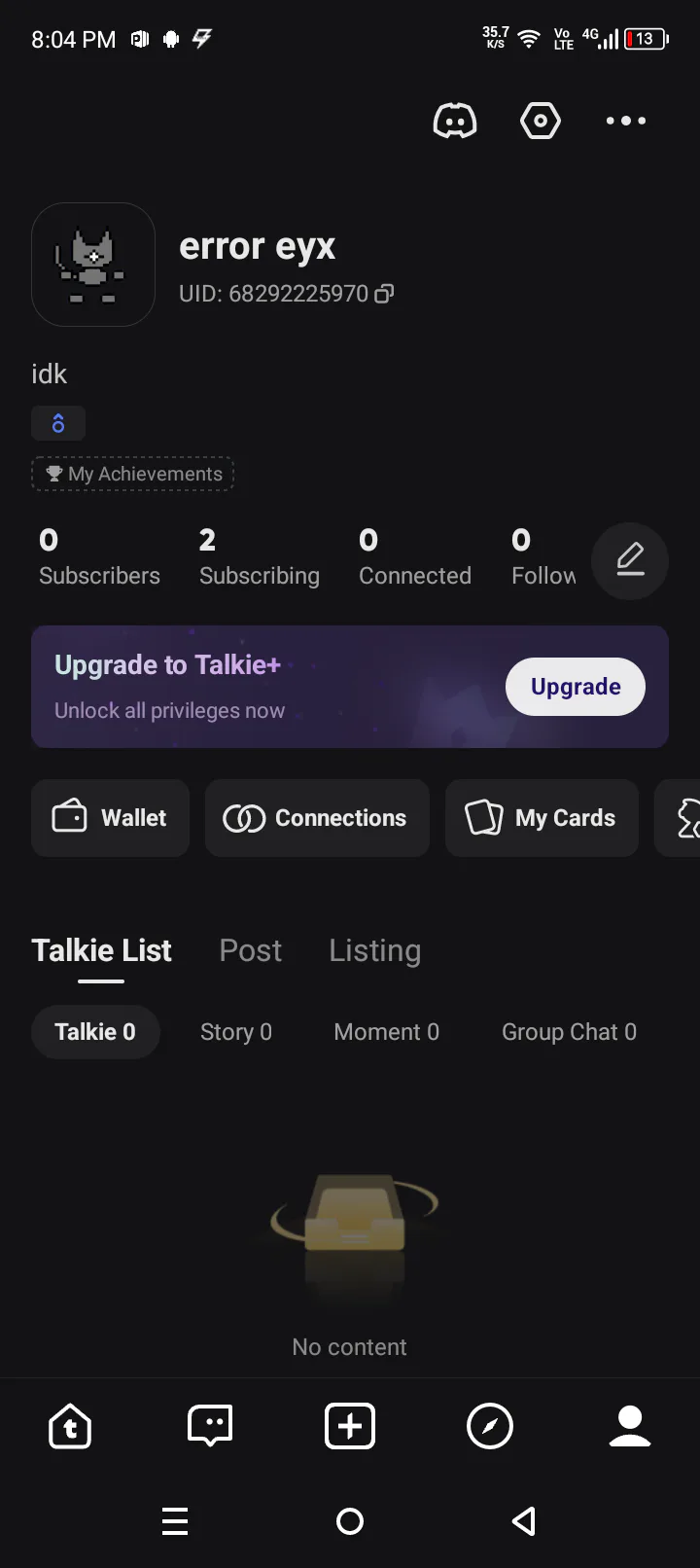Open the Wallet shortcut
Image resolution: width=700 pixels, height=1568 pixels.
(110, 818)
